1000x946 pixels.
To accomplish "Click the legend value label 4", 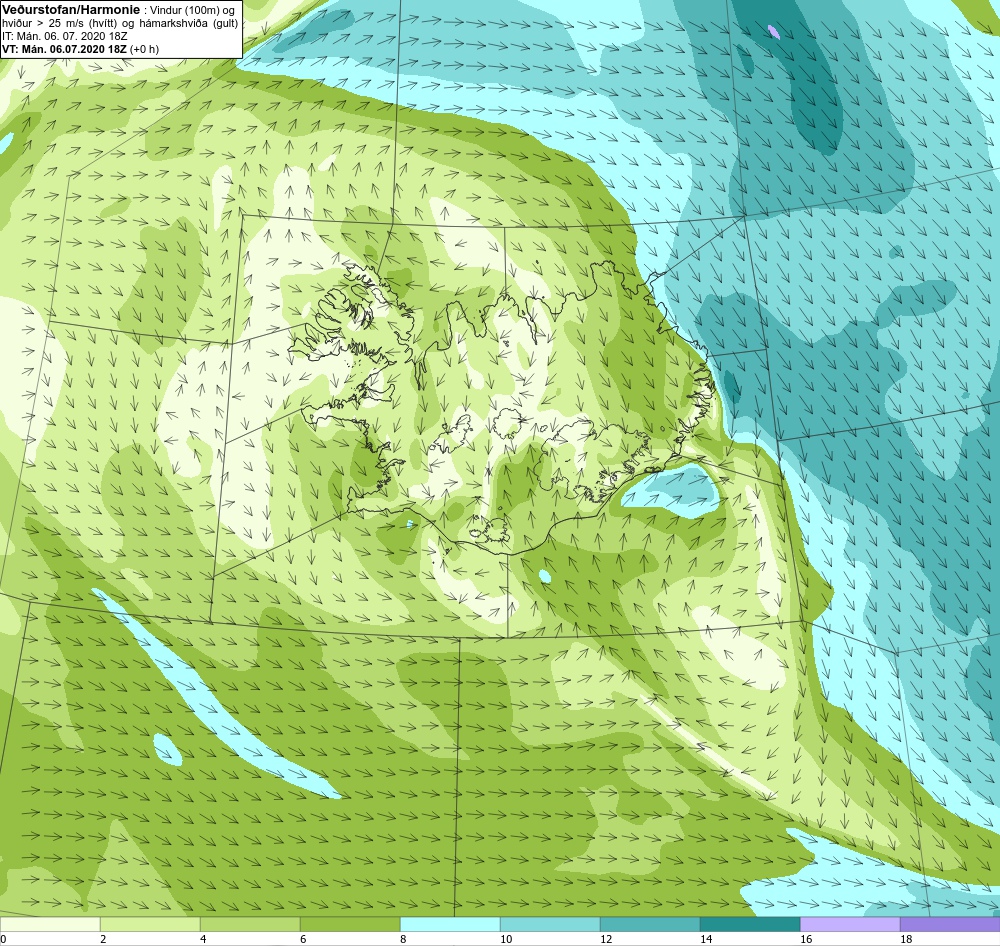I will pyautogui.click(x=203, y=939).
